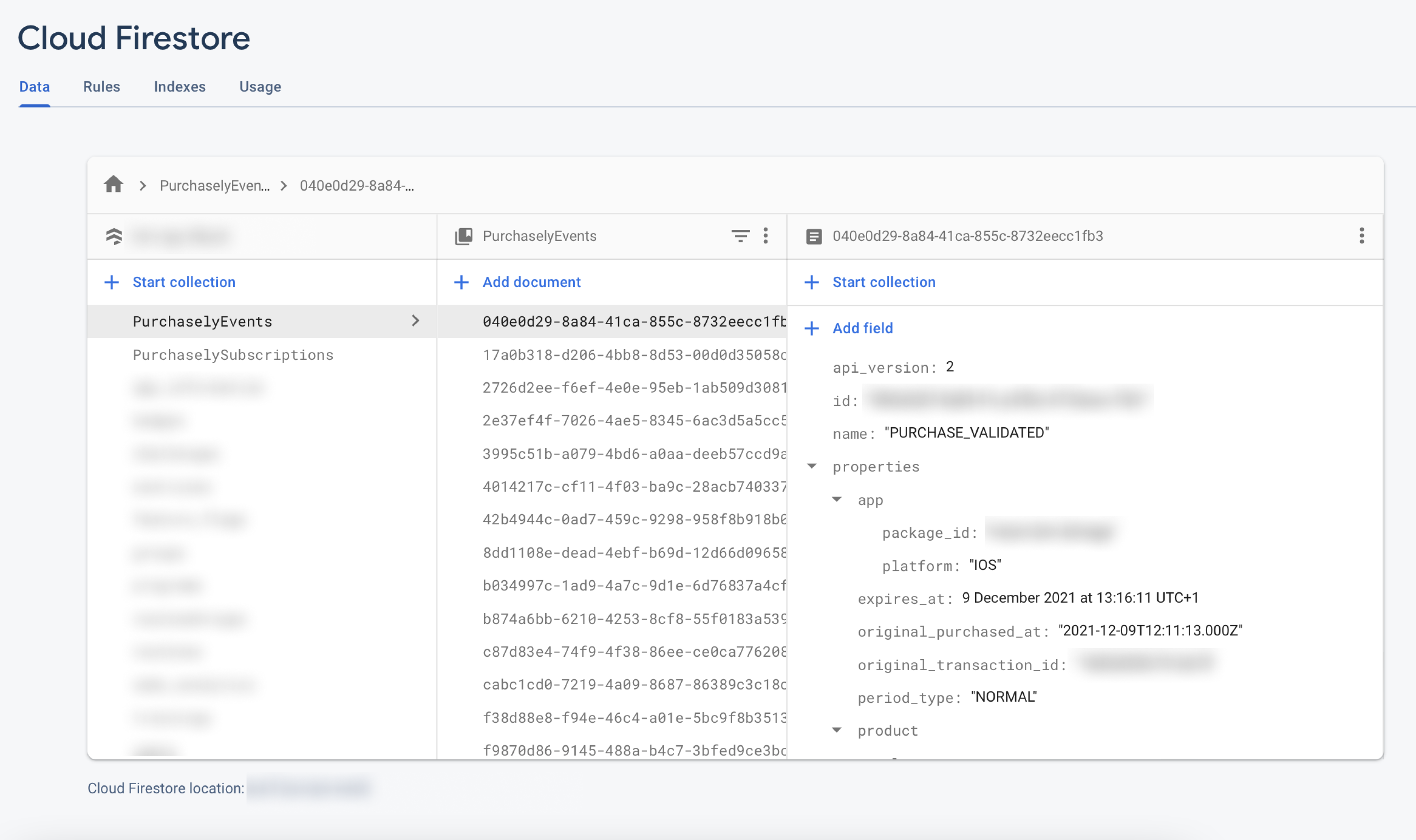1416x840 pixels.
Task: Click the plus icon beside Add field
Action: (x=811, y=328)
